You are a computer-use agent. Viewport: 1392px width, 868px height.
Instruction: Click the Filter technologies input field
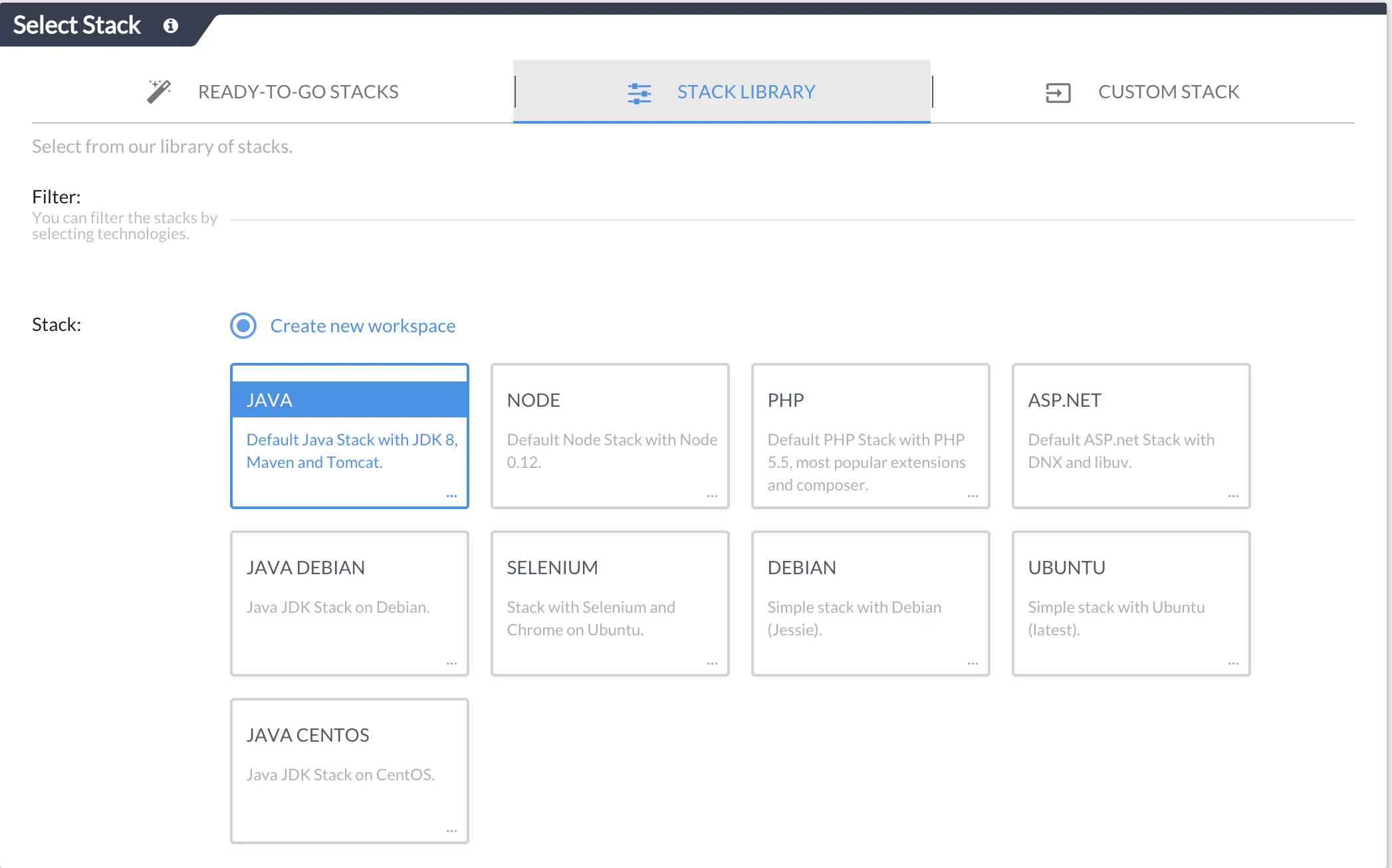[x=792, y=206]
